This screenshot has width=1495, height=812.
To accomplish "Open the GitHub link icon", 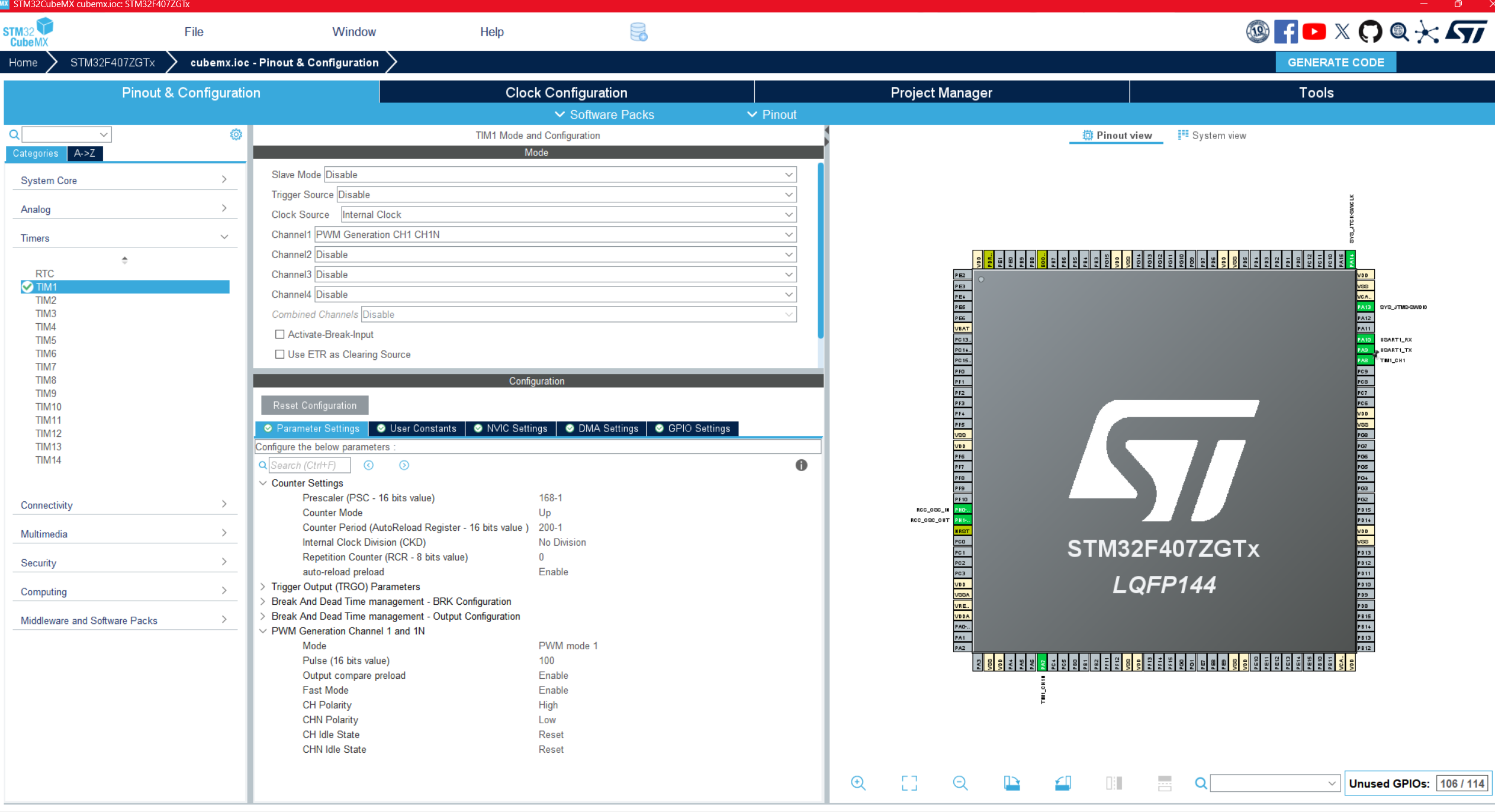I will click(x=1370, y=32).
